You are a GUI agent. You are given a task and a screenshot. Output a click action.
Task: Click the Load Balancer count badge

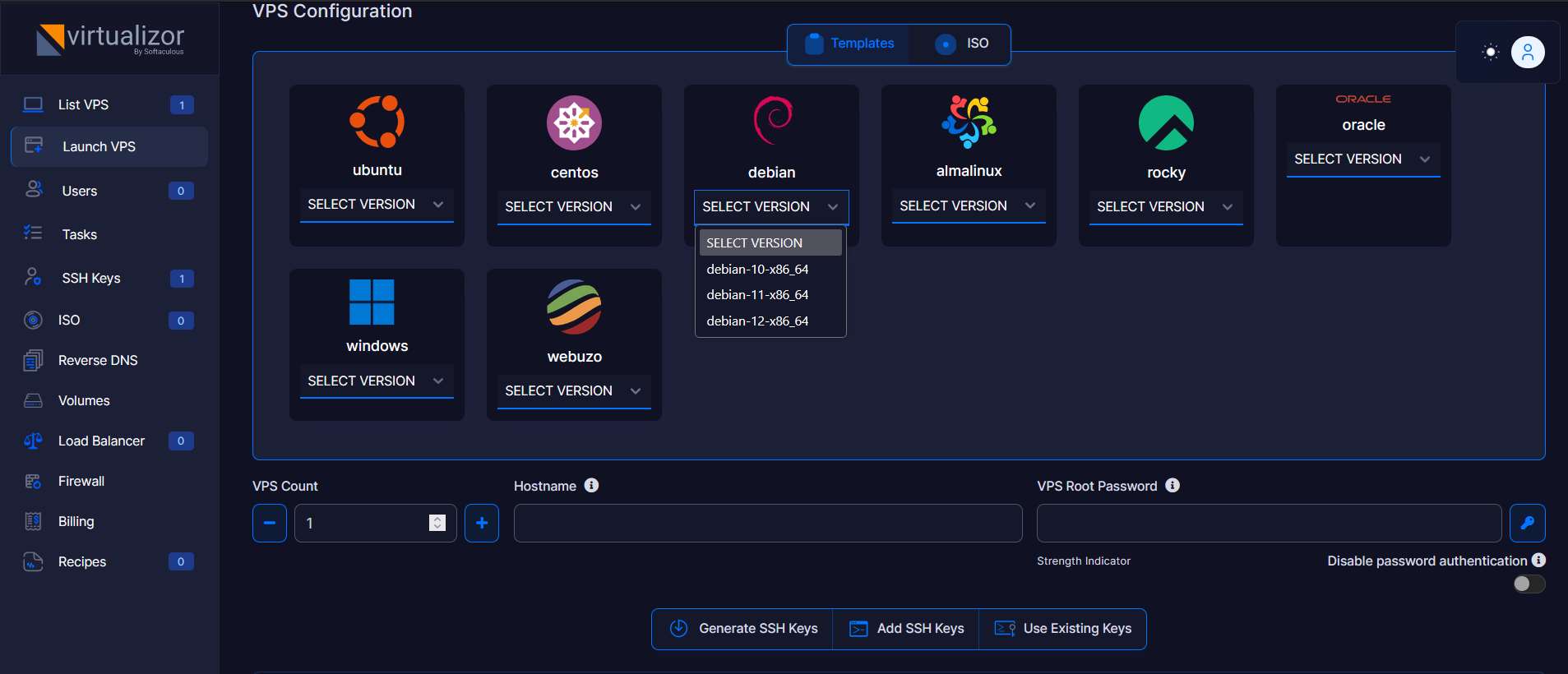point(181,441)
